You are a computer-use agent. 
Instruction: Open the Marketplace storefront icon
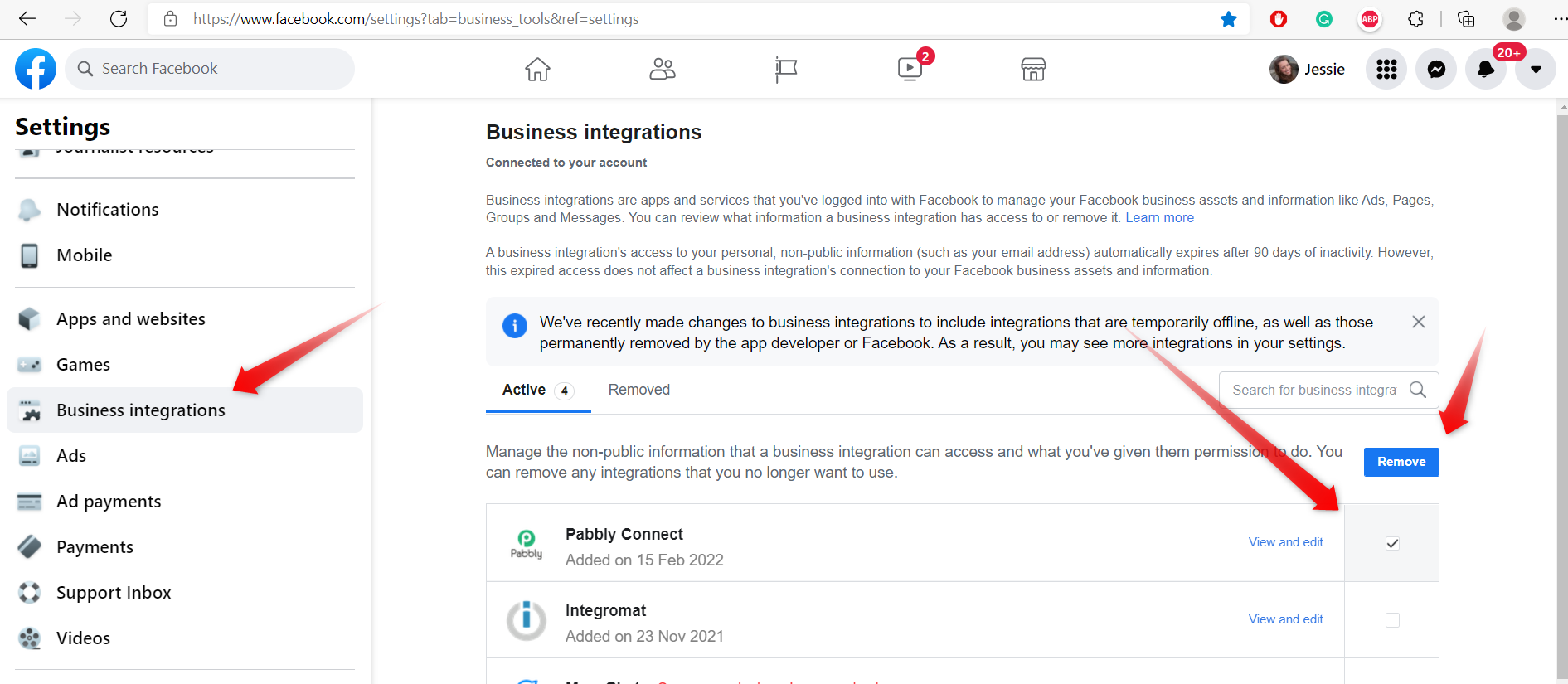pos(1033,69)
